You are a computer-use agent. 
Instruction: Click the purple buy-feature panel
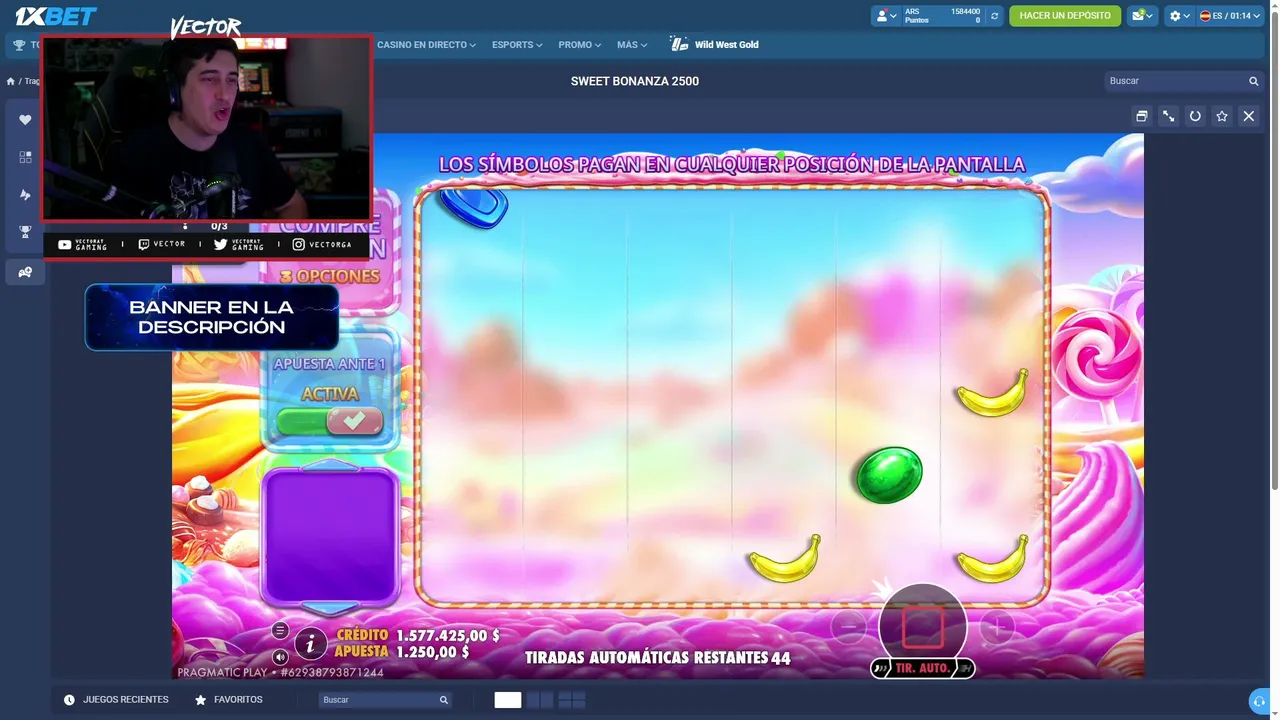click(x=330, y=536)
